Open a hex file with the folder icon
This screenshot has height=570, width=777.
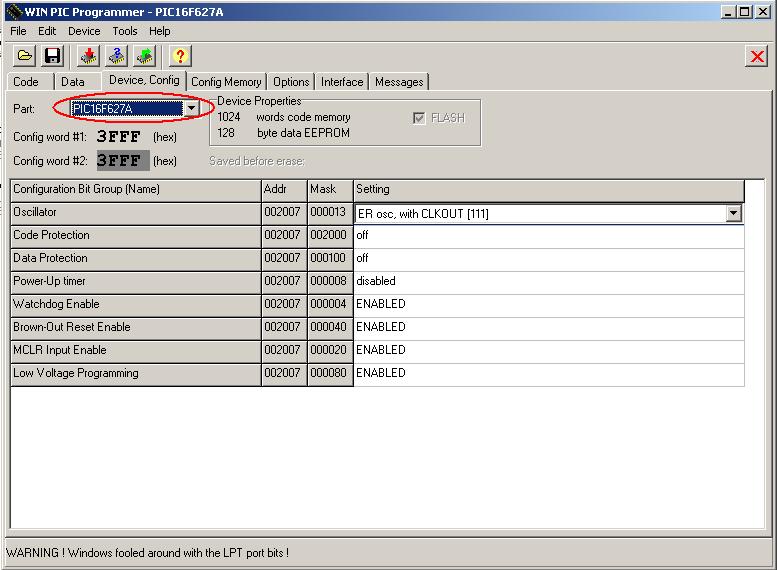(24, 56)
